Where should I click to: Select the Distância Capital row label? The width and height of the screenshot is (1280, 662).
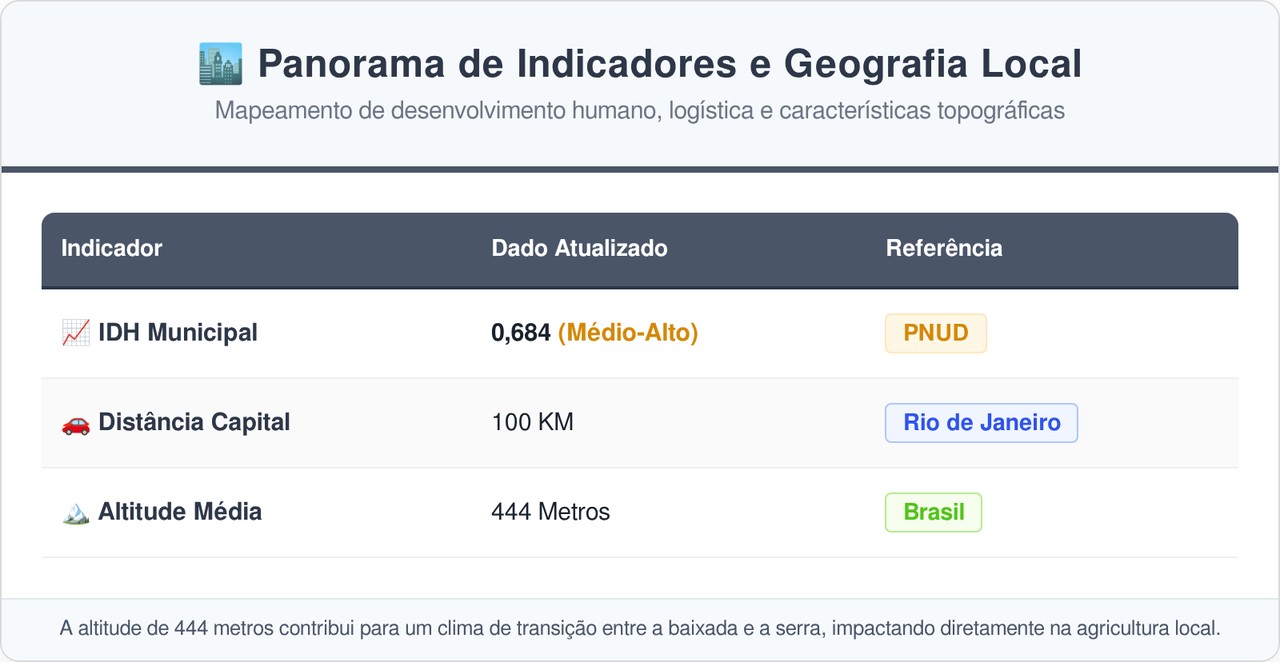point(193,423)
